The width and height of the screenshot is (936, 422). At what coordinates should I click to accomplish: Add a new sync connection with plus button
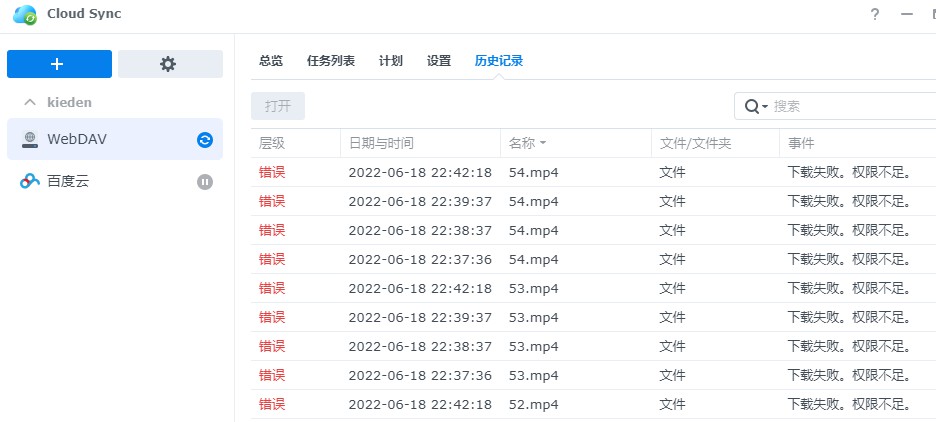(59, 64)
